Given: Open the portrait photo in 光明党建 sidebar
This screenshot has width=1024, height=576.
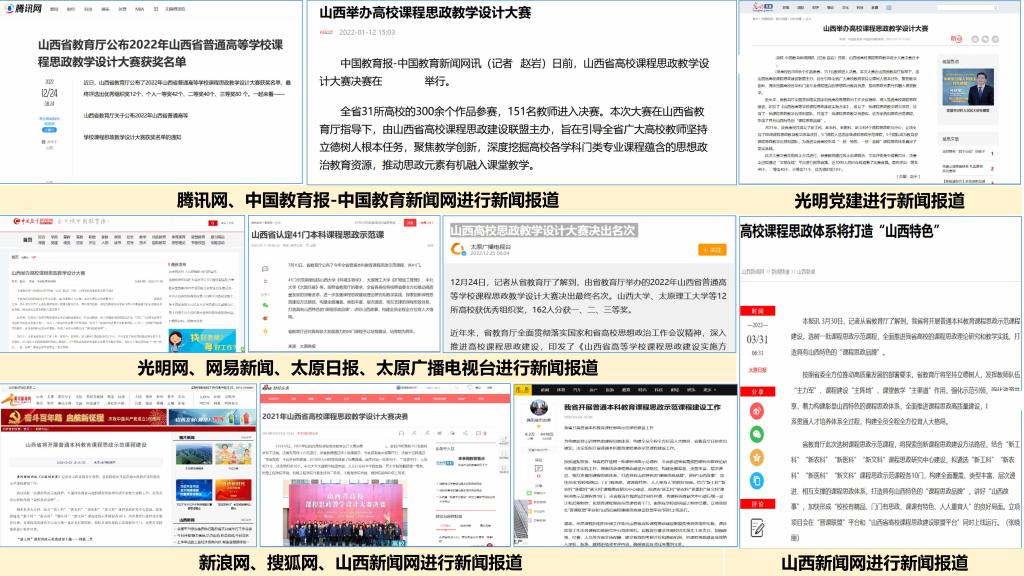Looking at the screenshot, I should pos(968,87).
